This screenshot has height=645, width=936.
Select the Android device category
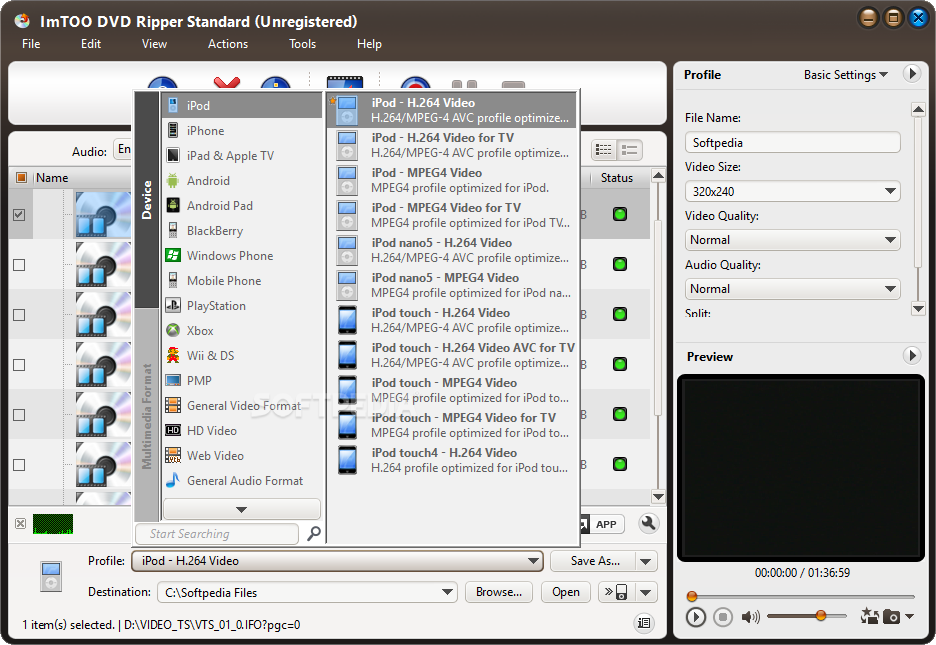pos(241,181)
